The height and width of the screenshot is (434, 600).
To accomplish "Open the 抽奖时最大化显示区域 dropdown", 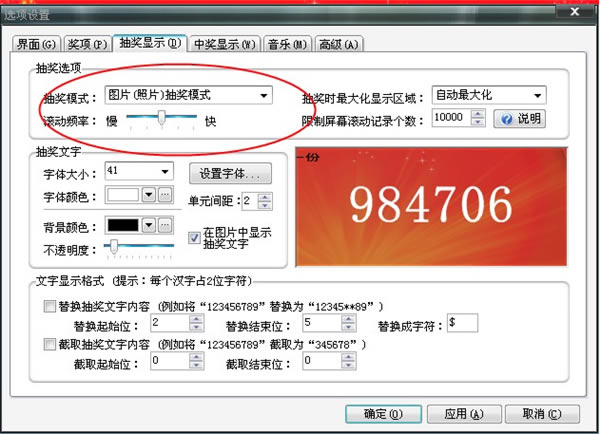I will 538,96.
